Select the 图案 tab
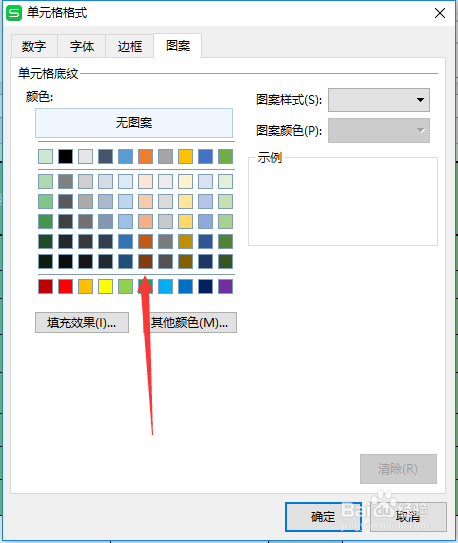 (x=178, y=45)
